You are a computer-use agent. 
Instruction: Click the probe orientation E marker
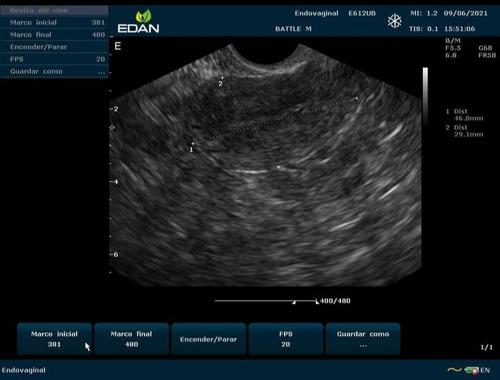pyautogui.click(x=118, y=46)
